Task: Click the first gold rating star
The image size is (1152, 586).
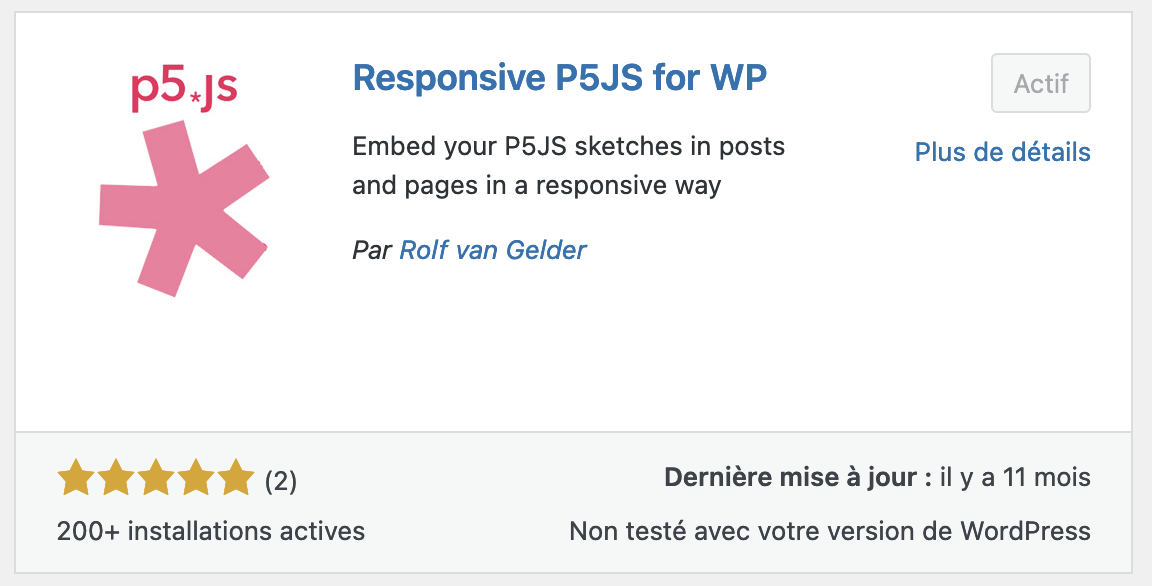Action: [x=76, y=477]
